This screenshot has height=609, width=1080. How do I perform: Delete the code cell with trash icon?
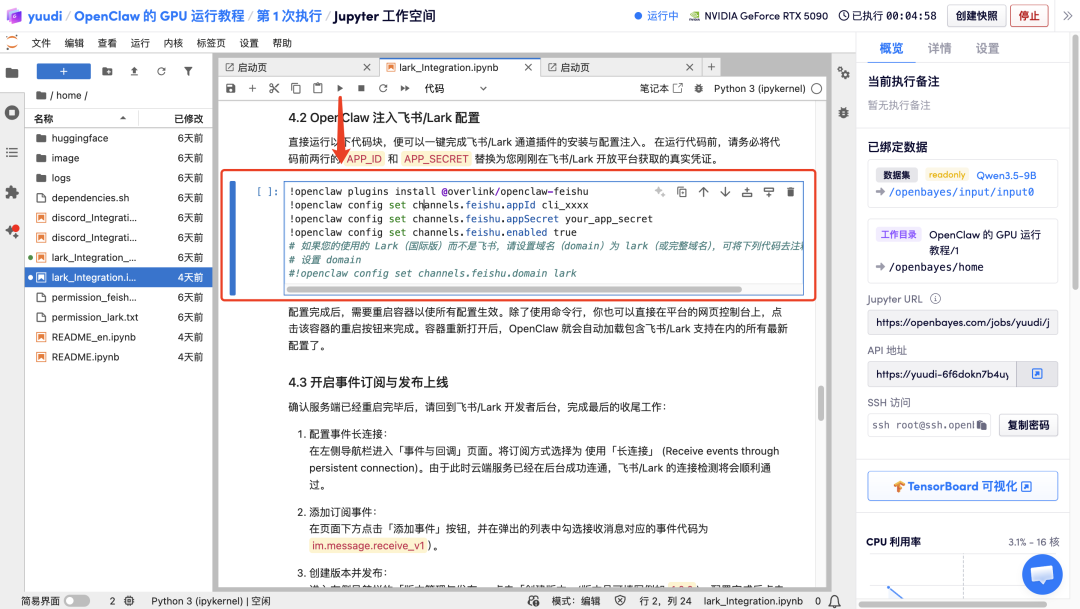pos(791,192)
